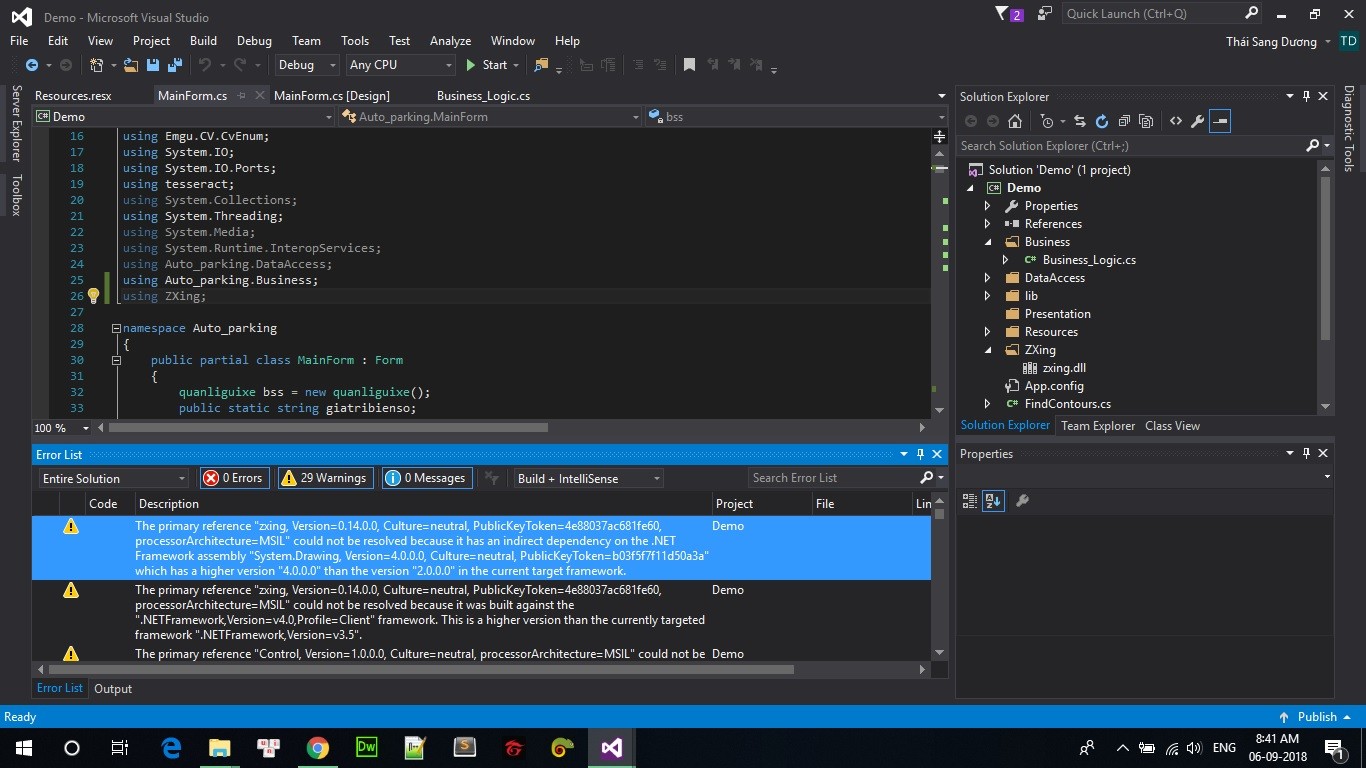Click the lightbulb quick actions icon
The width and height of the screenshot is (1366, 768).
pos(93,296)
